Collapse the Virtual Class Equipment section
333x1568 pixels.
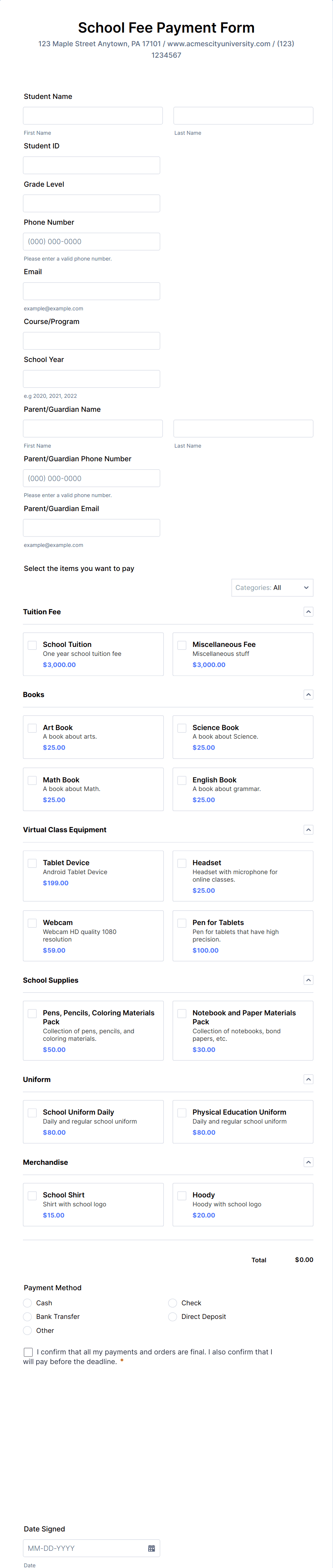pos(309,830)
